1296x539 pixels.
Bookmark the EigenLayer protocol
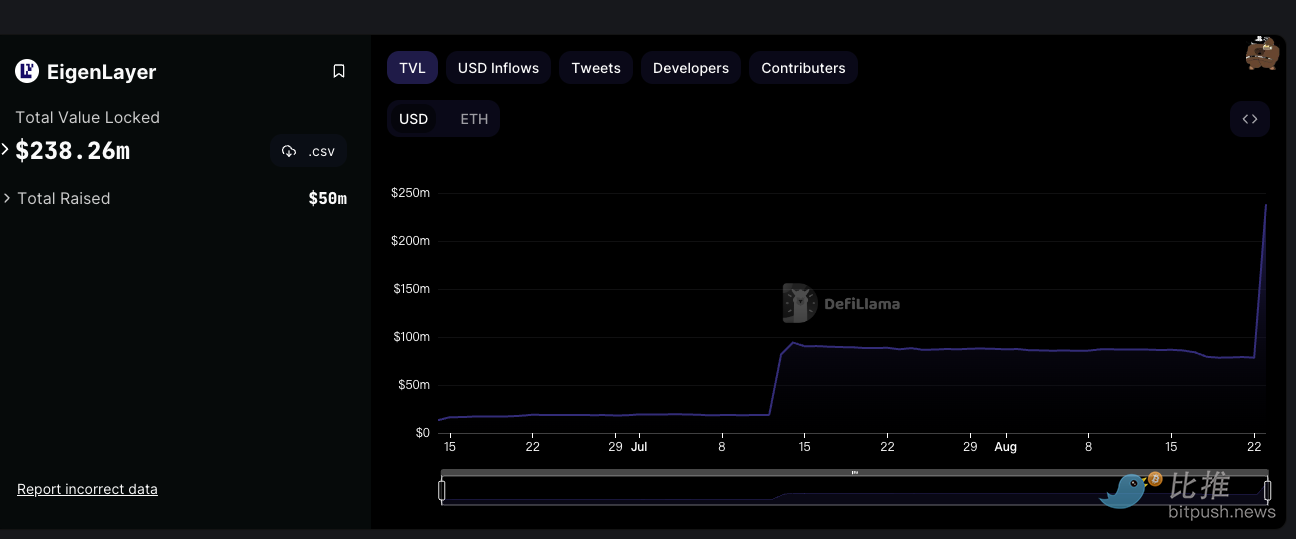click(339, 71)
